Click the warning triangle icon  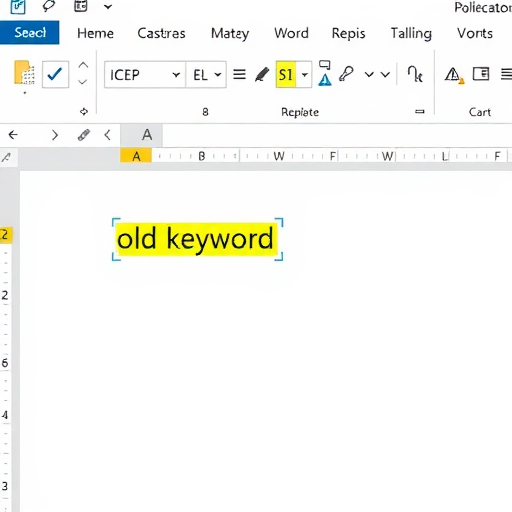pyautogui.click(x=454, y=75)
